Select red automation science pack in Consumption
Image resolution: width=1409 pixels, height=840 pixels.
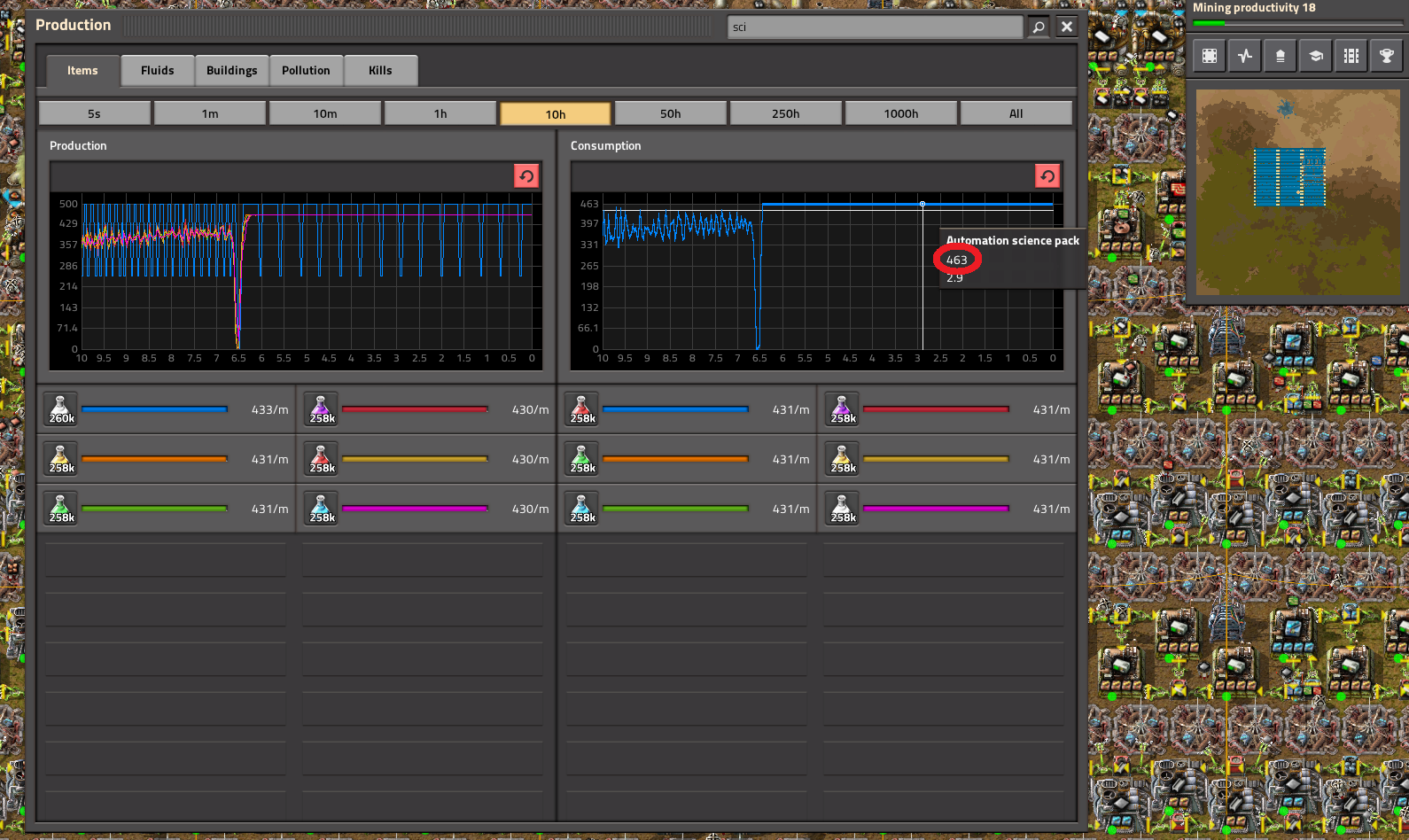coord(582,409)
